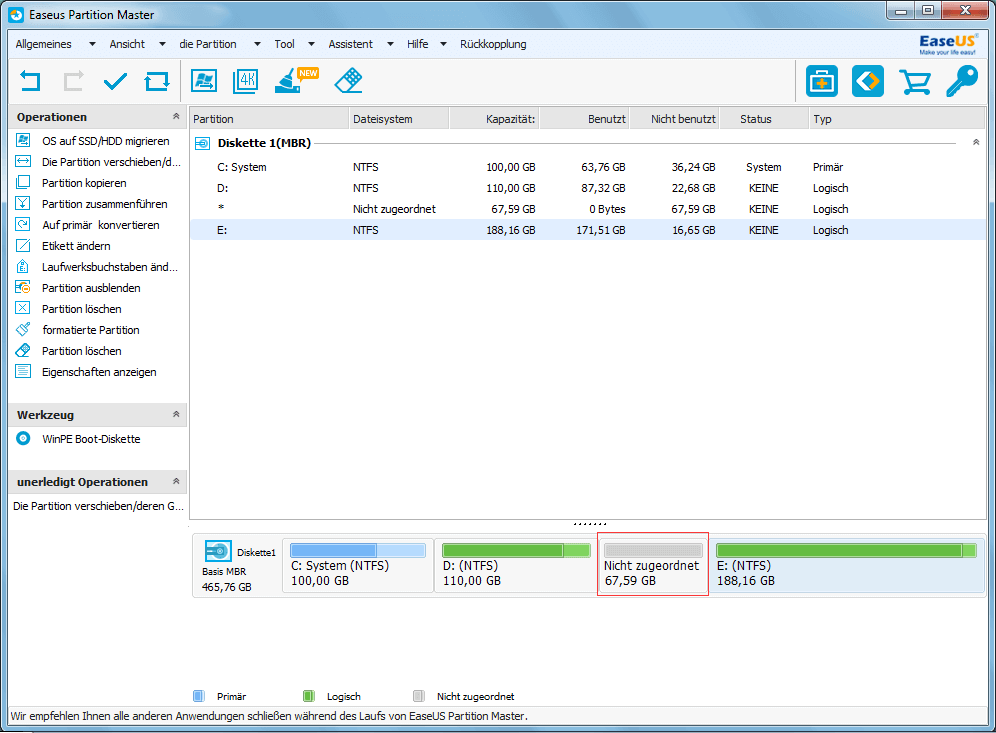
Task: Click the EaseUS logo
Action: (x=947, y=44)
